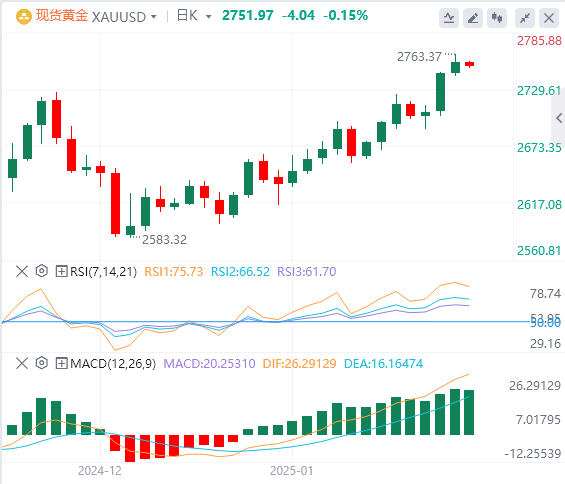Click the -12.25539 MACD axis label
Image resolution: width=565 pixels, height=484 pixels.
(533, 453)
